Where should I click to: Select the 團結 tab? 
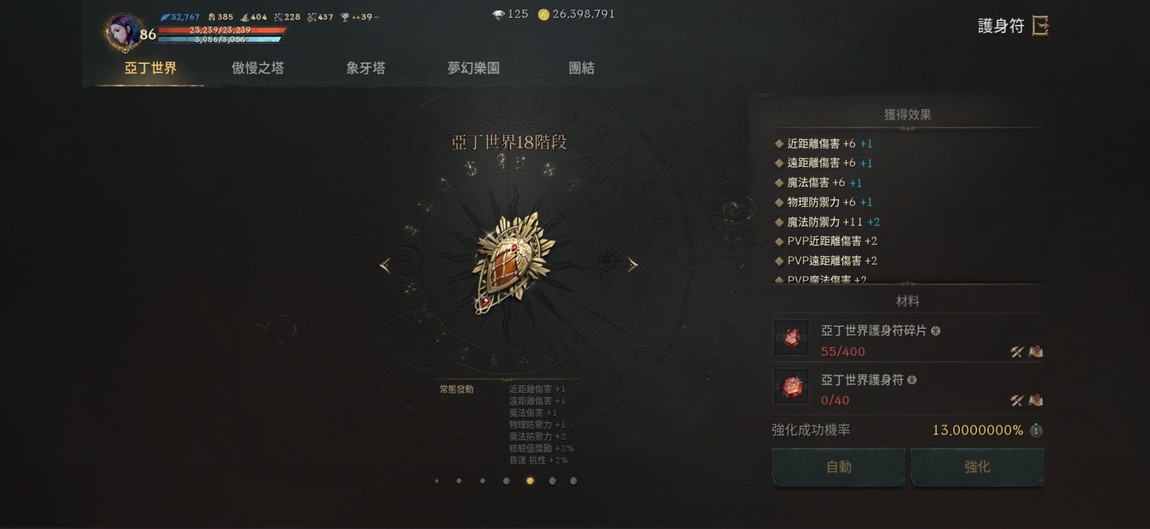point(582,68)
